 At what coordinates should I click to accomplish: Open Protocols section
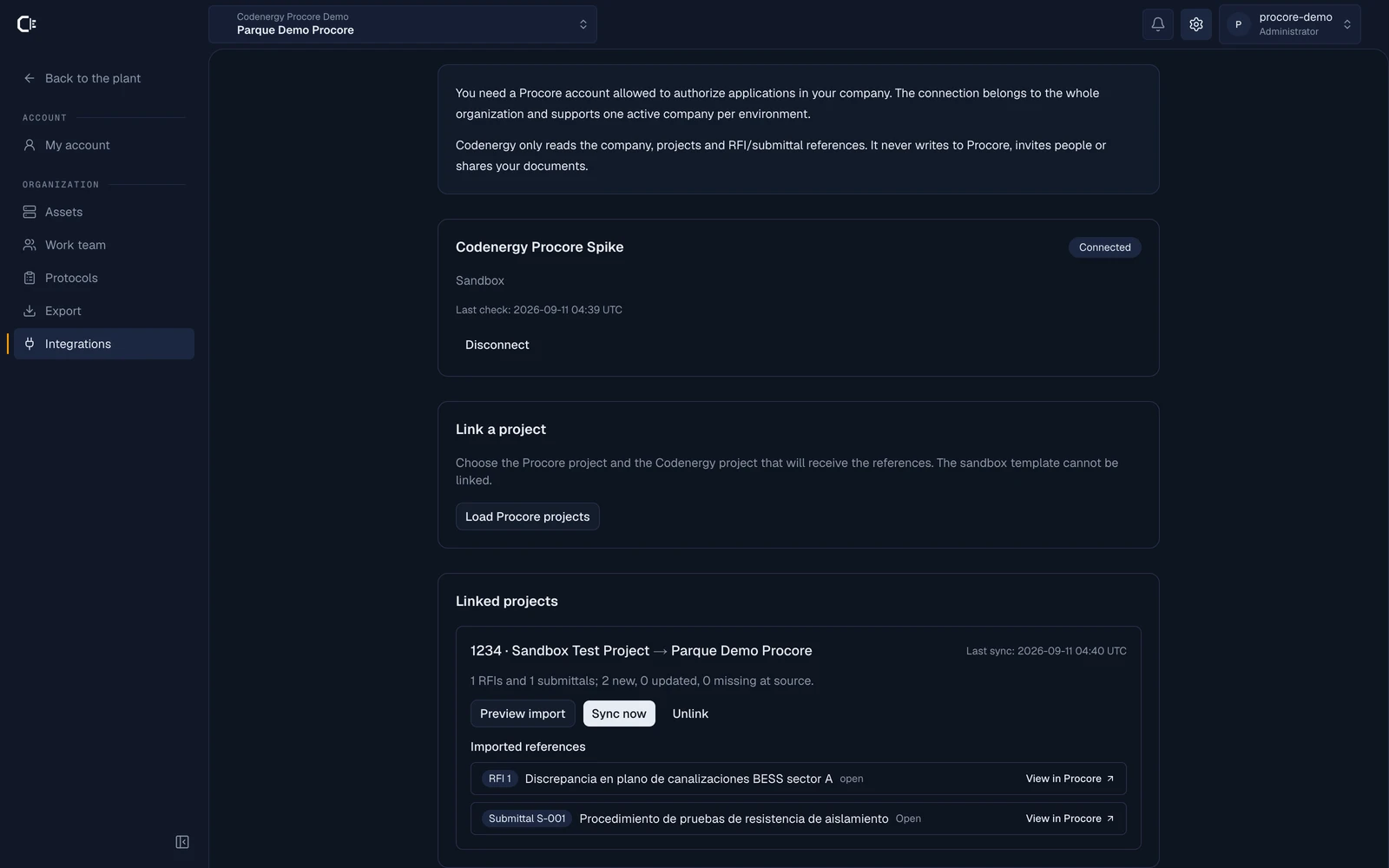(x=104, y=278)
